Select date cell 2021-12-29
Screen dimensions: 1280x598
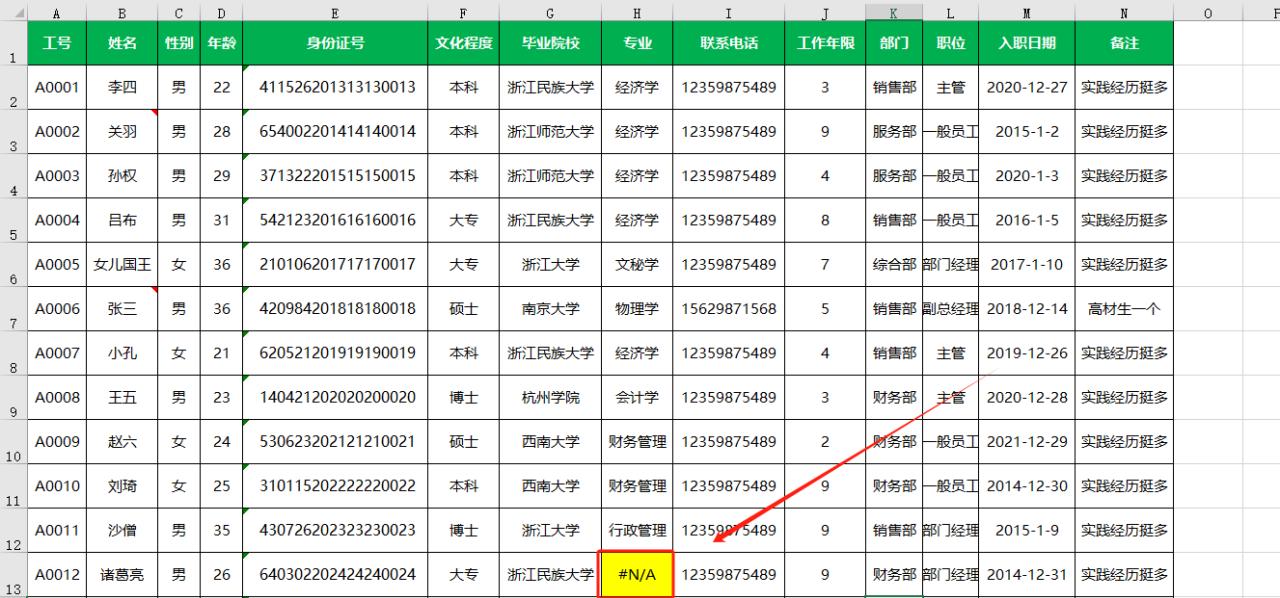click(x=1027, y=441)
